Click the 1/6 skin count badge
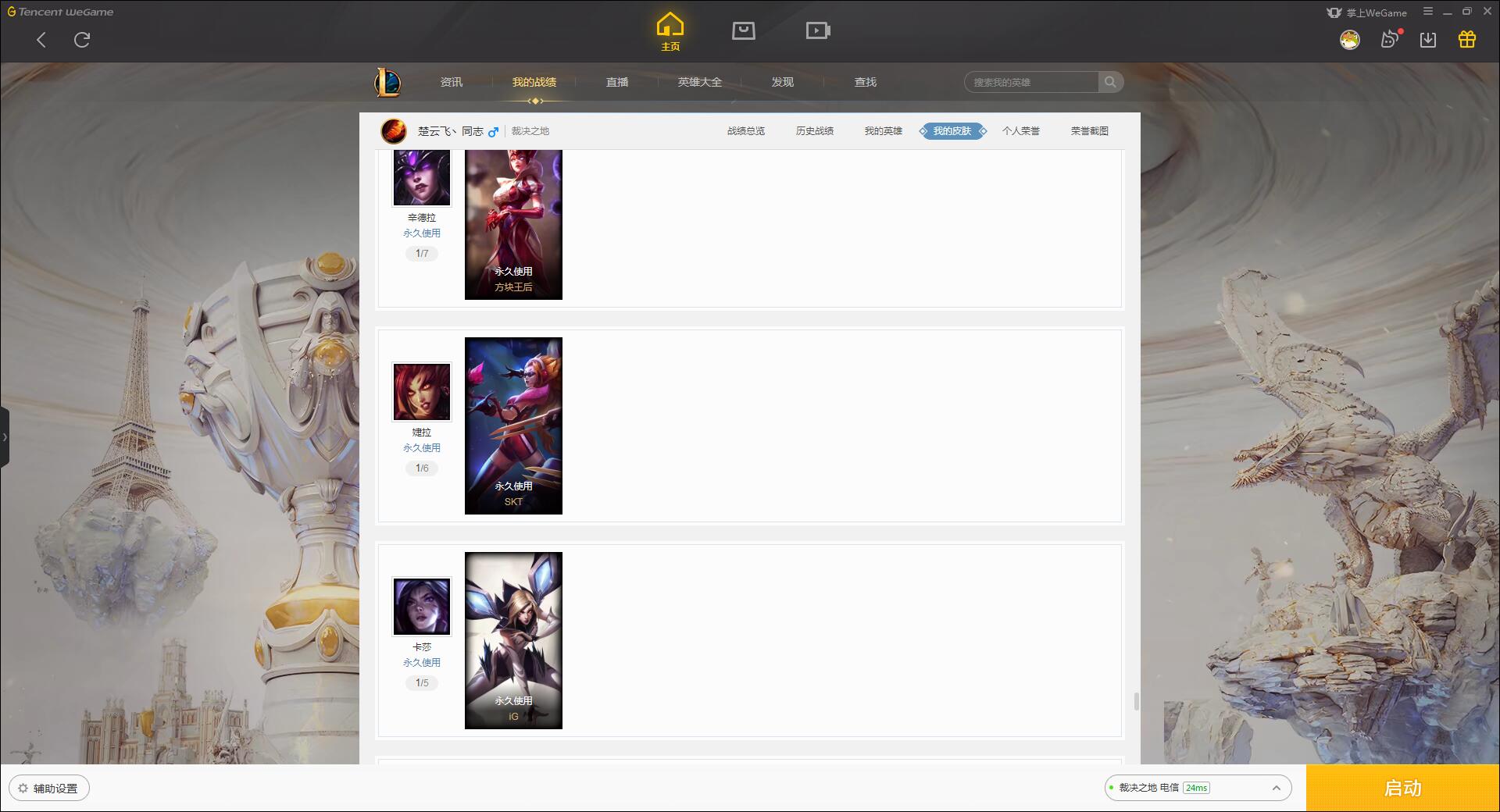The height and width of the screenshot is (812, 1500). coord(422,468)
